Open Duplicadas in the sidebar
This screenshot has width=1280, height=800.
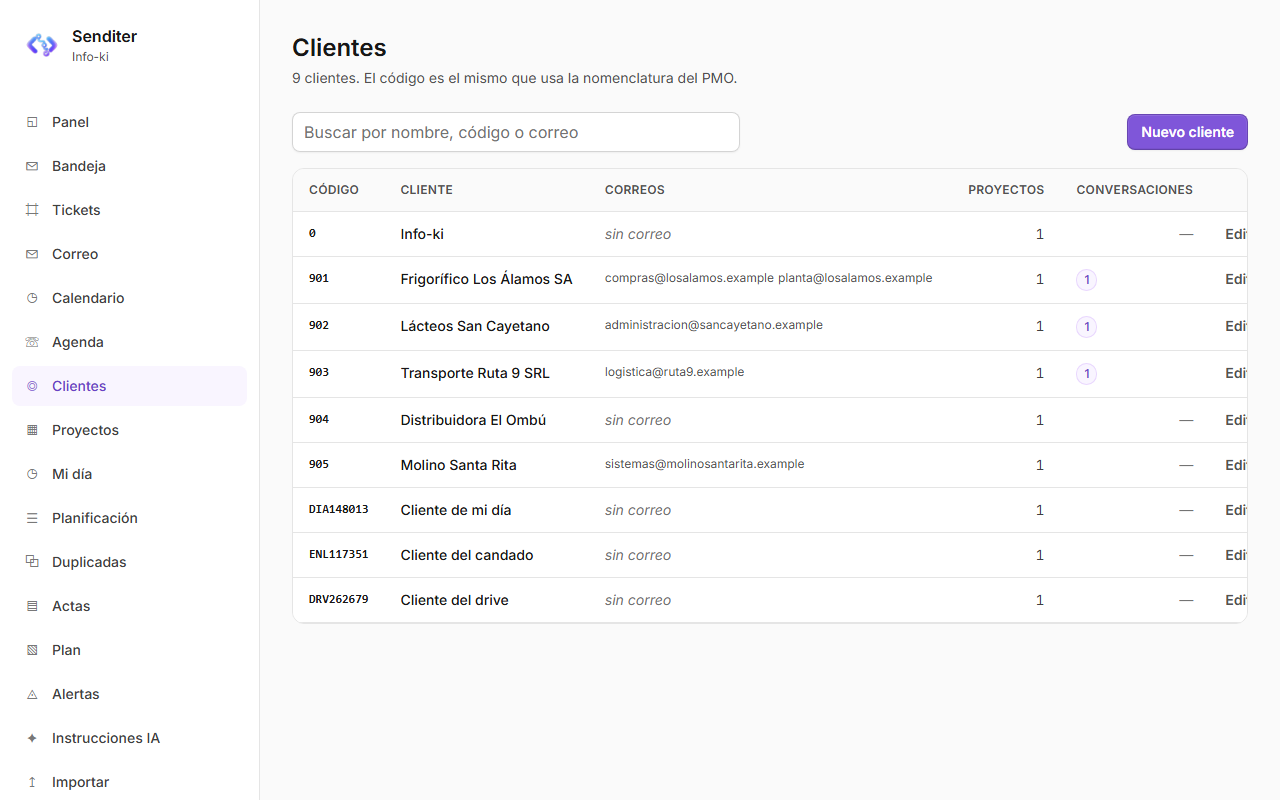point(129,562)
